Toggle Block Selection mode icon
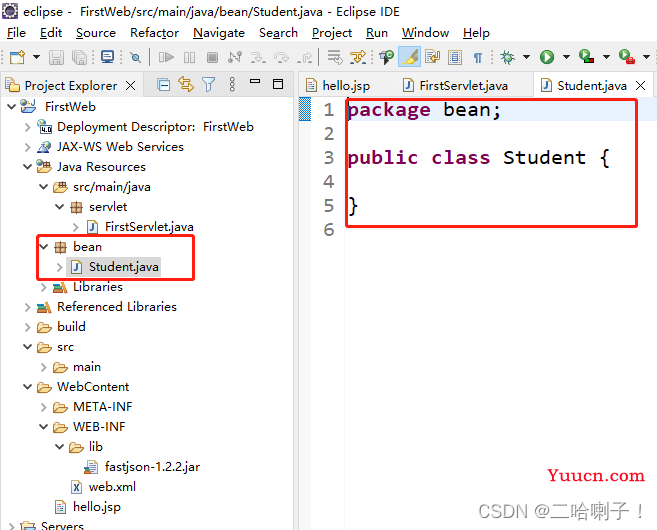 point(455,57)
